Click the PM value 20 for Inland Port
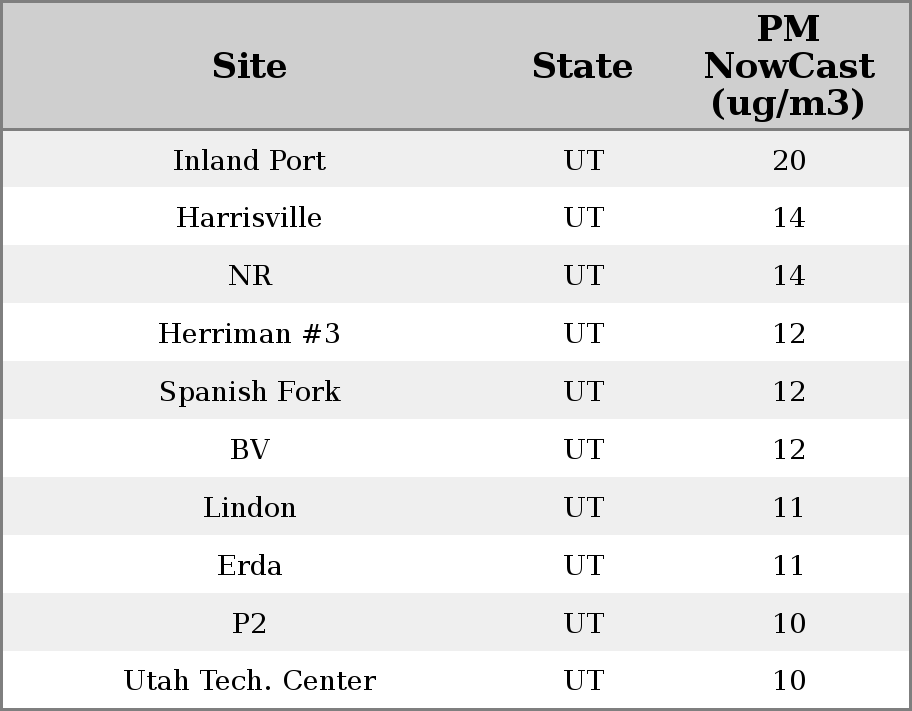Viewport: 912px width, 711px height. [x=788, y=160]
